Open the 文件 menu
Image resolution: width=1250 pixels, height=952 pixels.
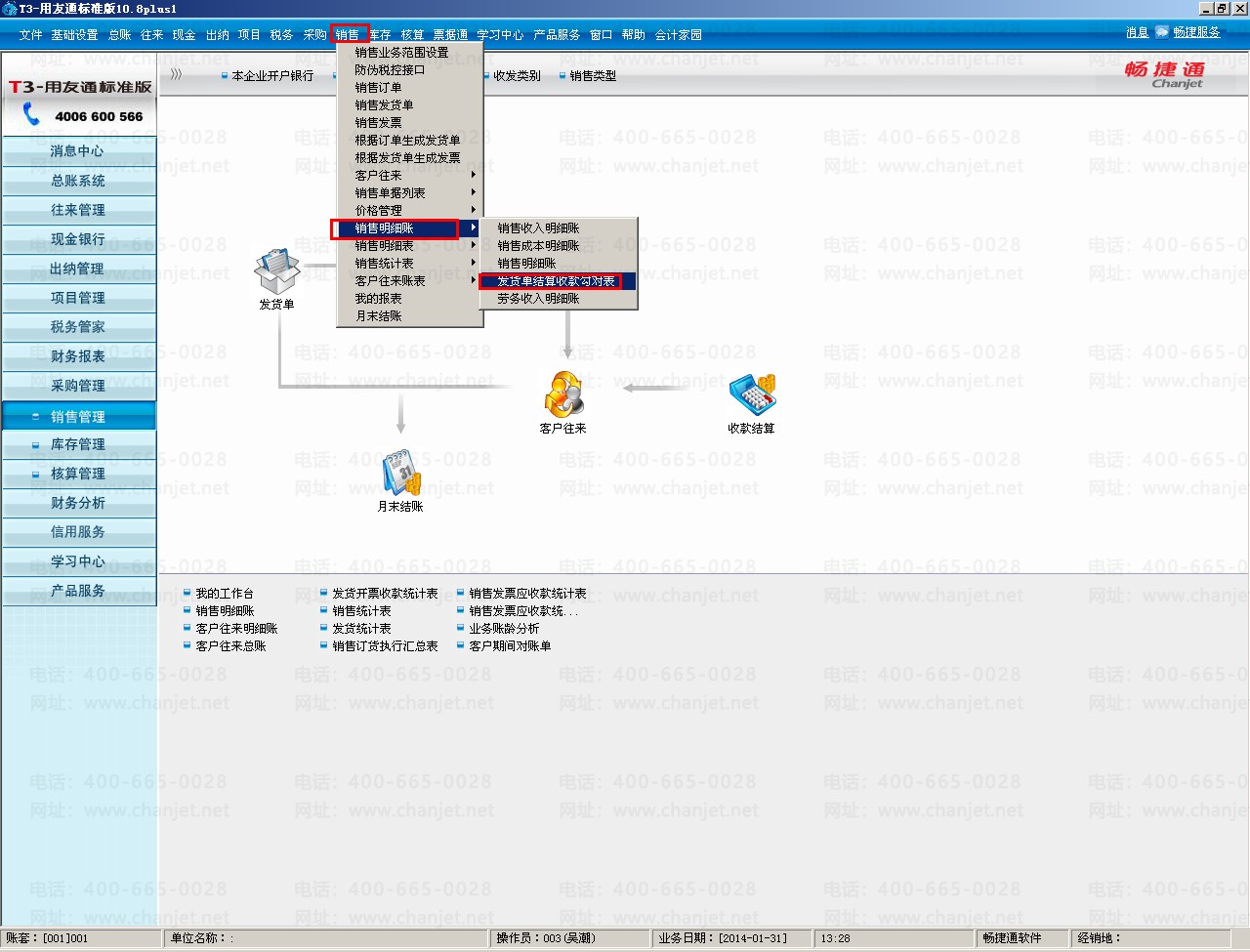(31, 35)
